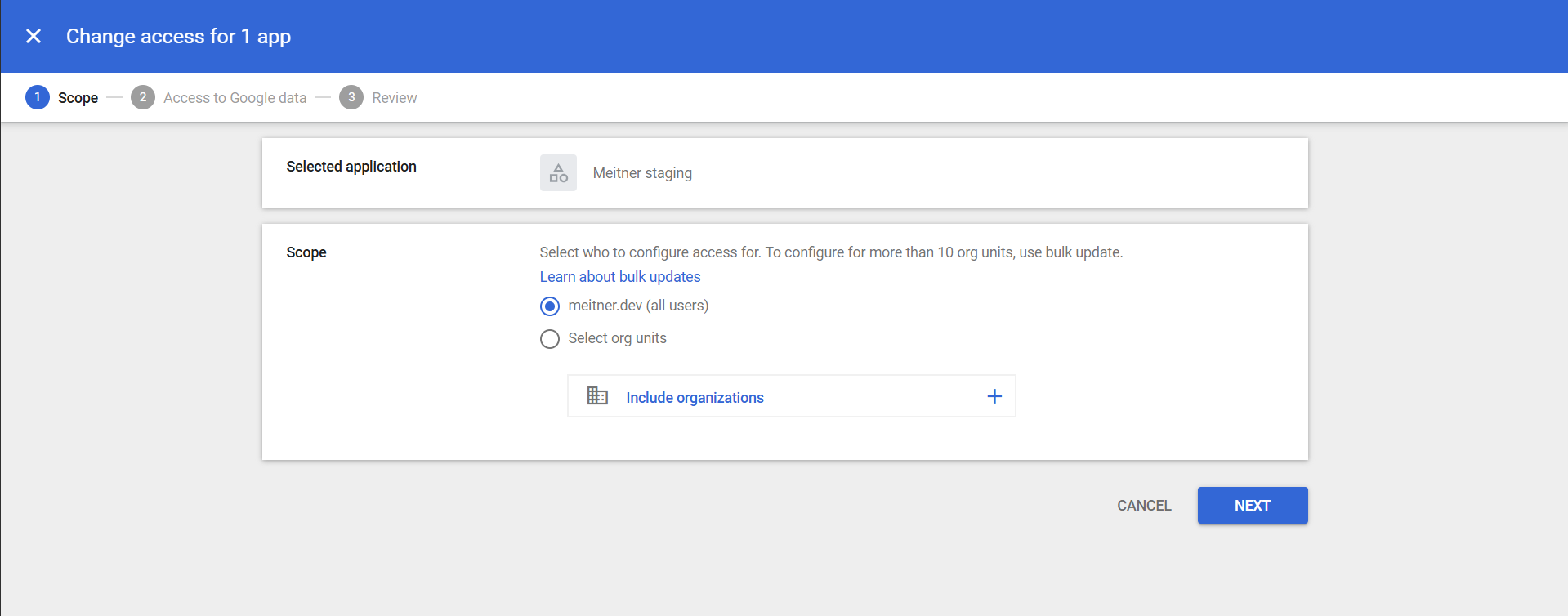Click the step 2 circle icon
Screen dimensions: 1568x616
[x=143, y=97]
